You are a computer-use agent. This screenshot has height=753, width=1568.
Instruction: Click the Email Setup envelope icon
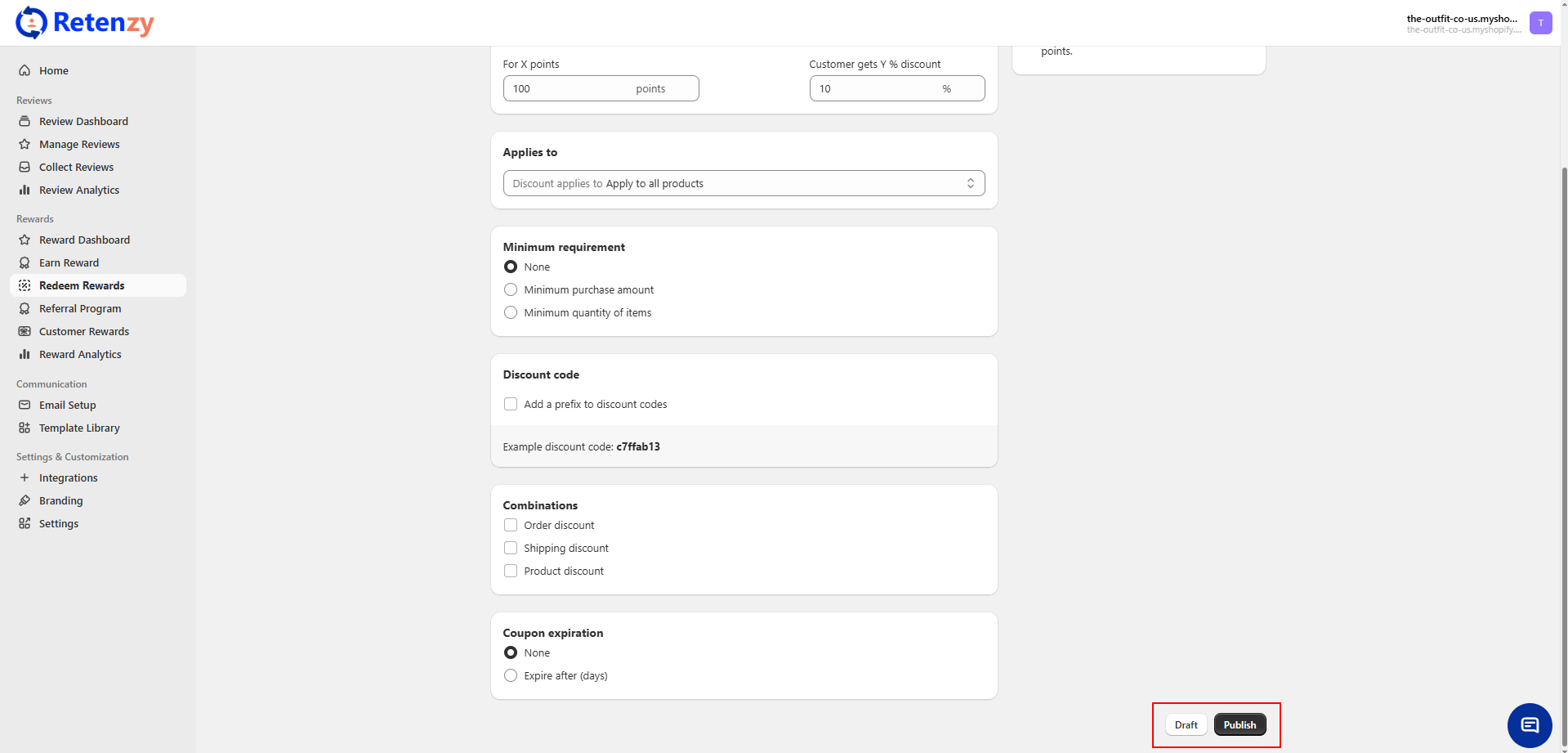25,405
